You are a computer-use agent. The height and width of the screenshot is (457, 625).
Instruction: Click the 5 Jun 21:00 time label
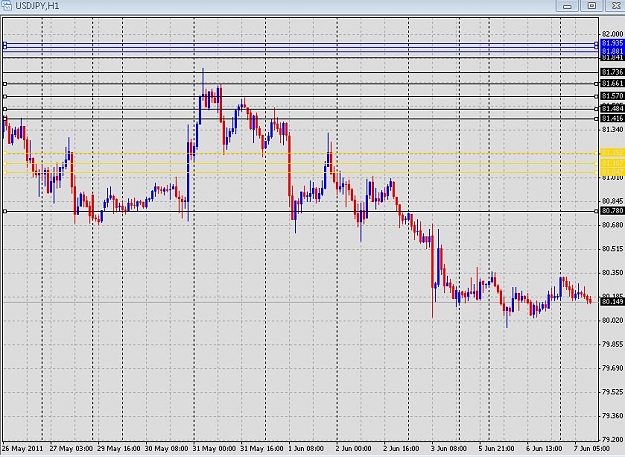pyautogui.click(x=497, y=449)
